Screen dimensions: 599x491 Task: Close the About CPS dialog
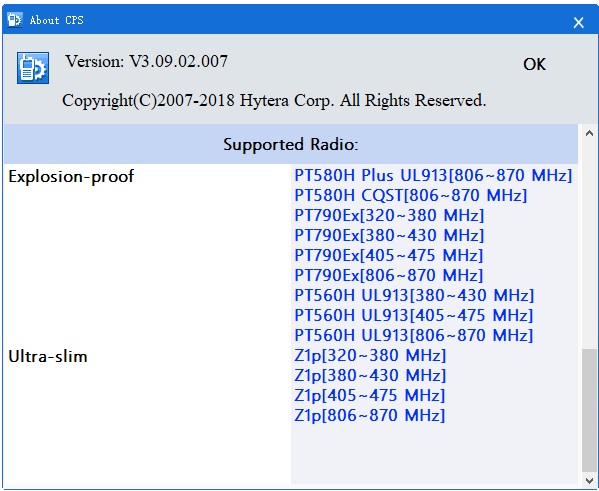click(x=578, y=23)
